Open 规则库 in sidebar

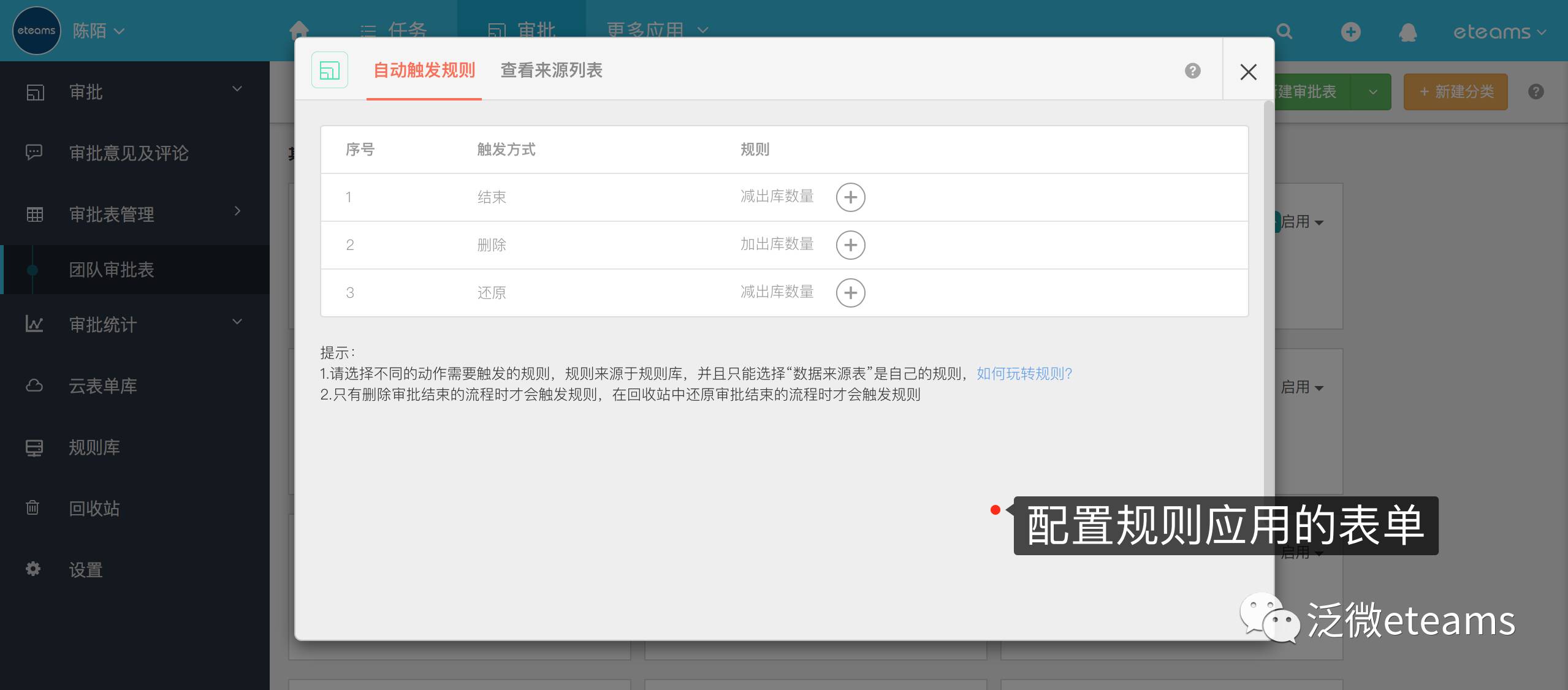(94, 447)
